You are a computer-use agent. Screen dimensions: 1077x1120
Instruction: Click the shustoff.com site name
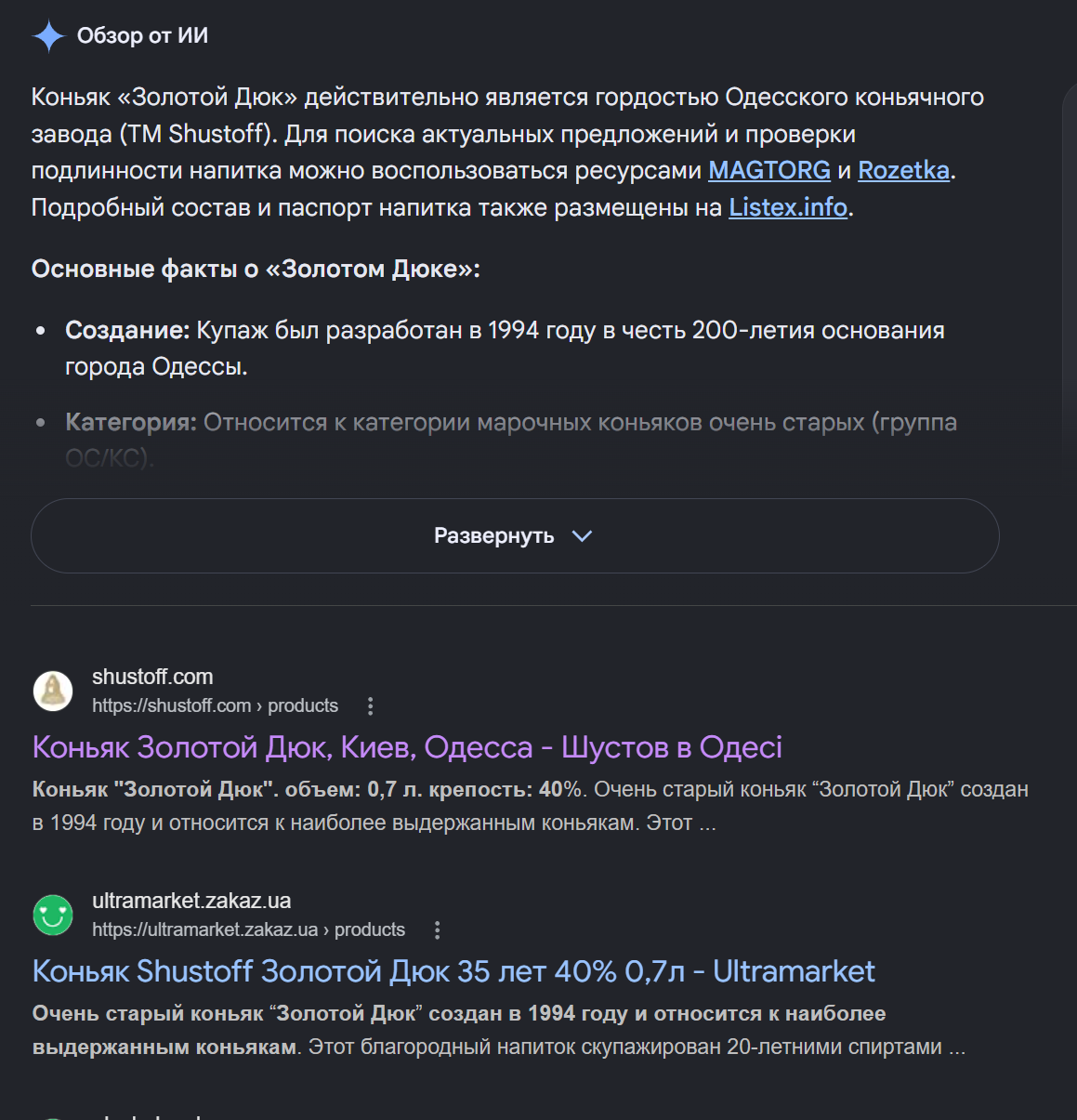point(152,677)
